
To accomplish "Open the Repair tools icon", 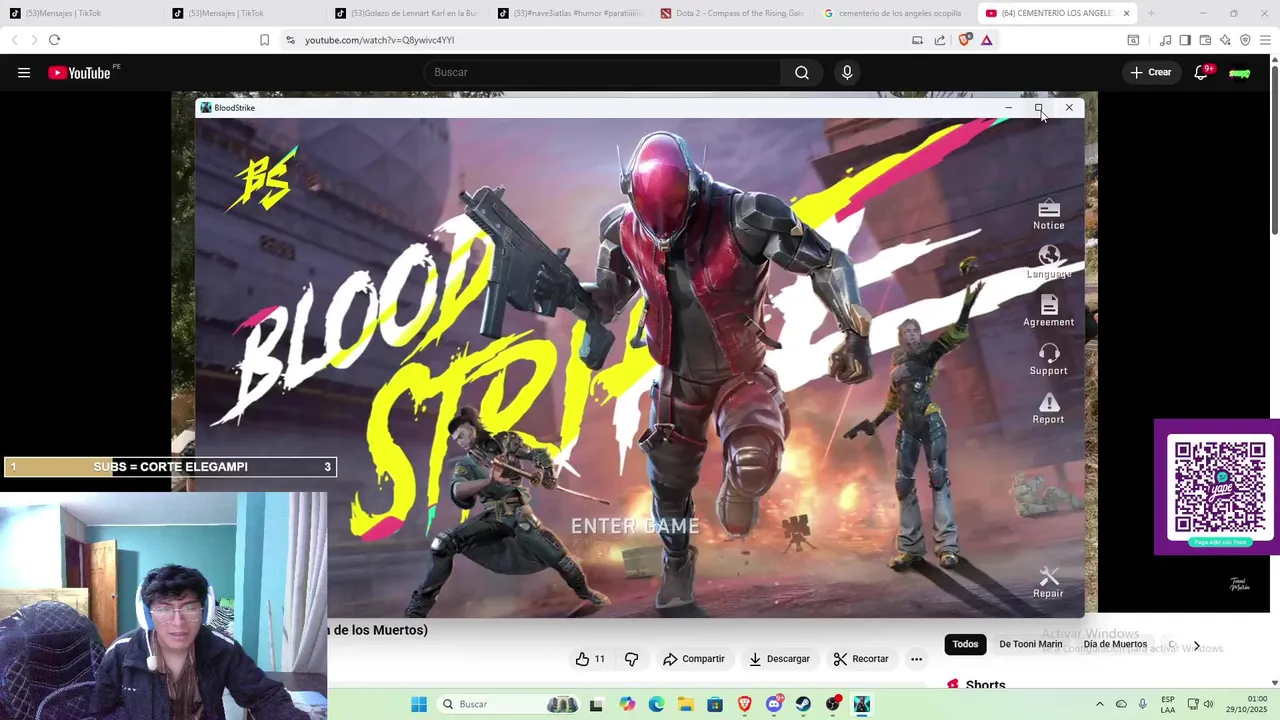I will (x=1048, y=582).
